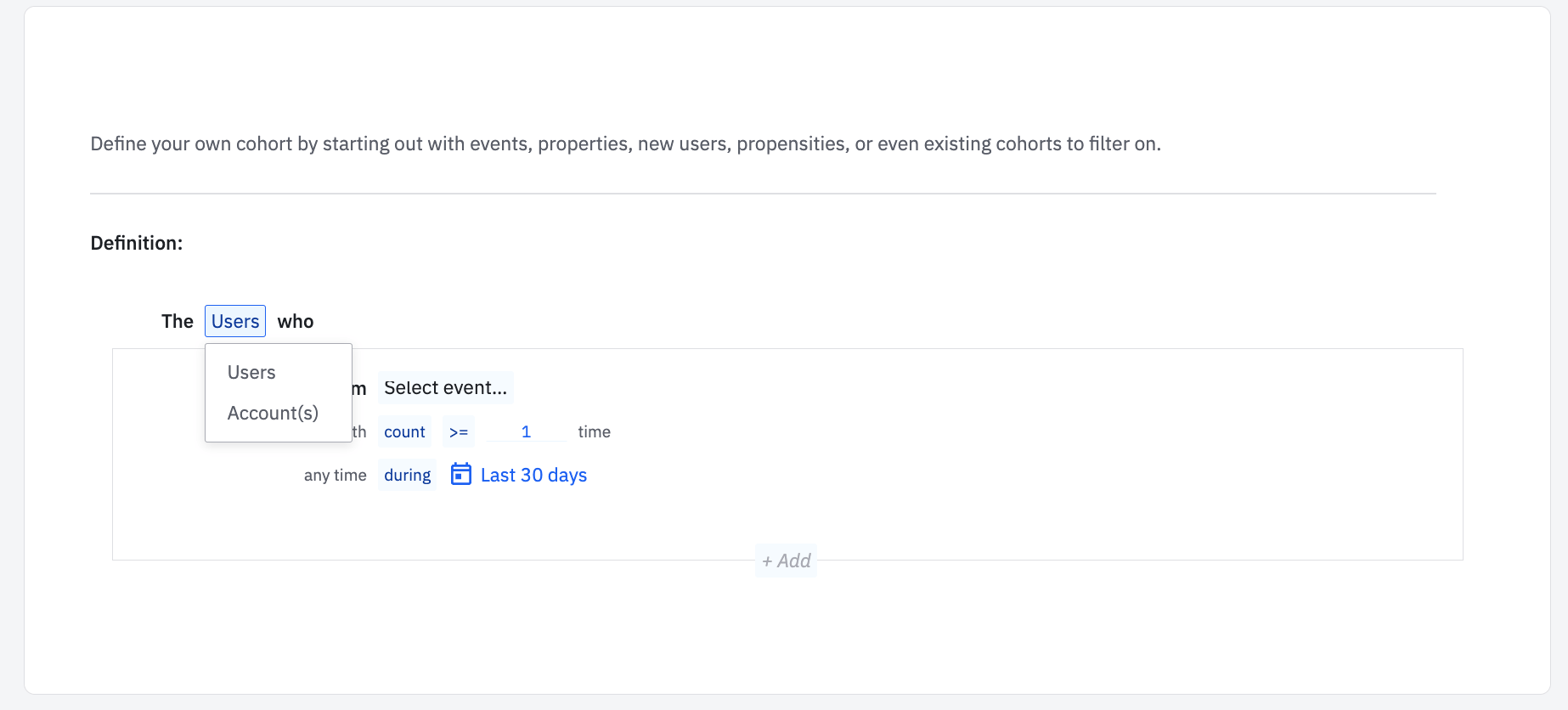Expand the count metric selector

click(404, 432)
